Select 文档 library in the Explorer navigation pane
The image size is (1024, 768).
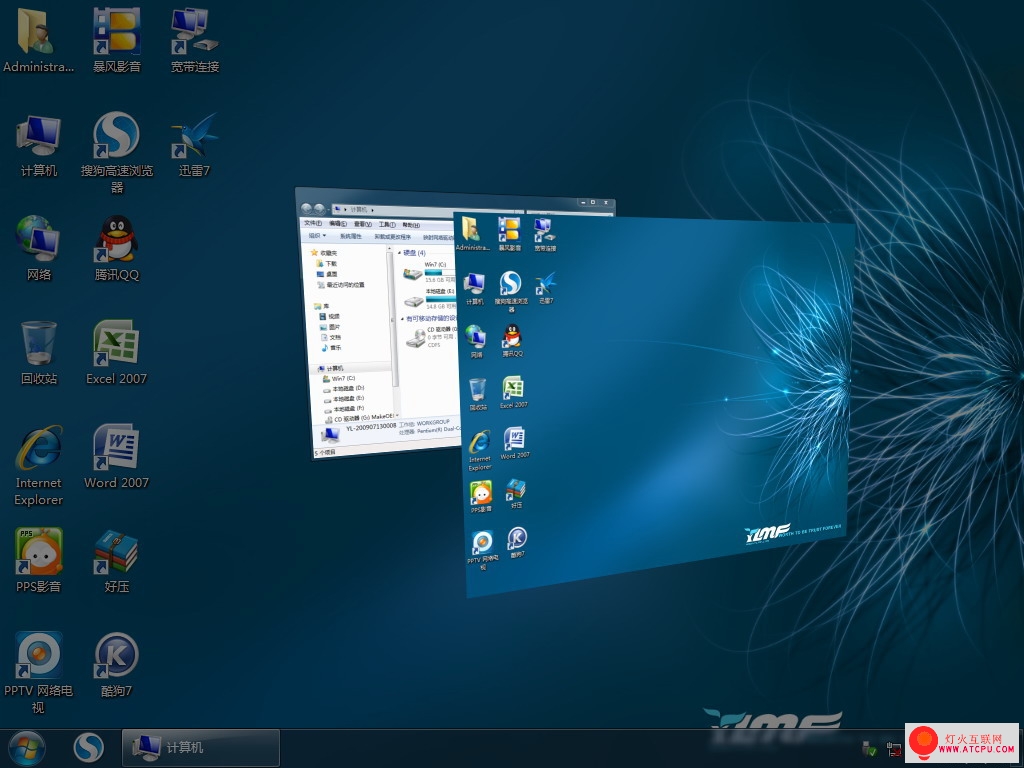coord(331,337)
